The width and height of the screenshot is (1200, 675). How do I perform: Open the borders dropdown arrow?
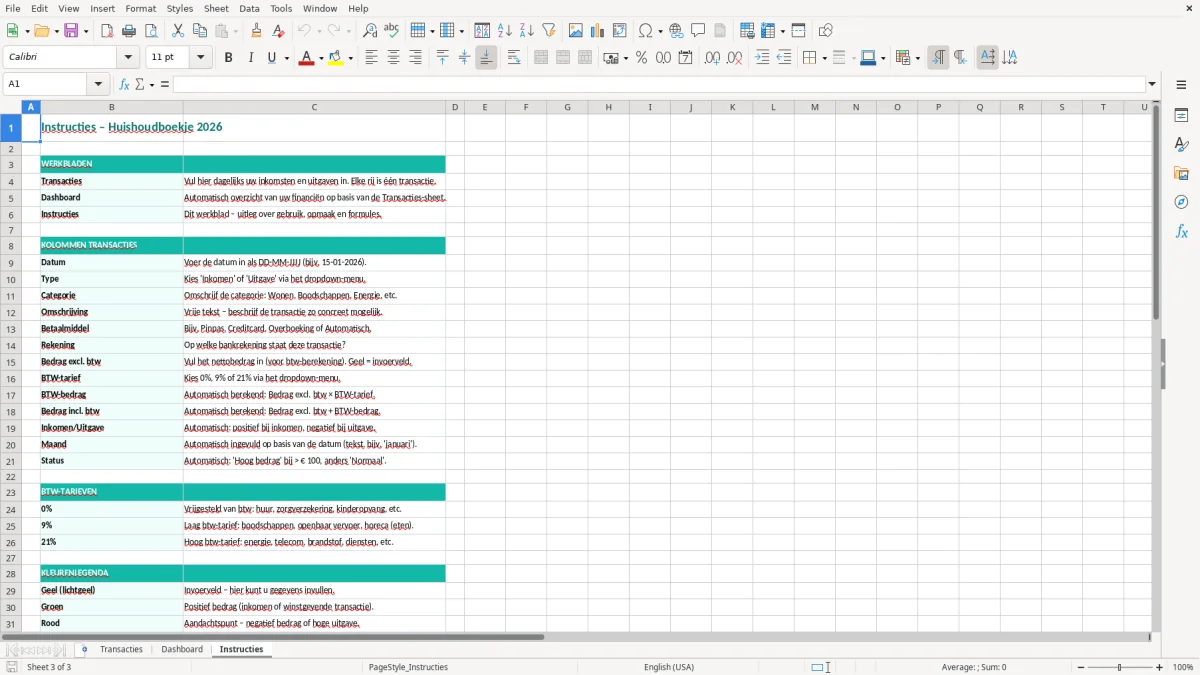(823, 58)
